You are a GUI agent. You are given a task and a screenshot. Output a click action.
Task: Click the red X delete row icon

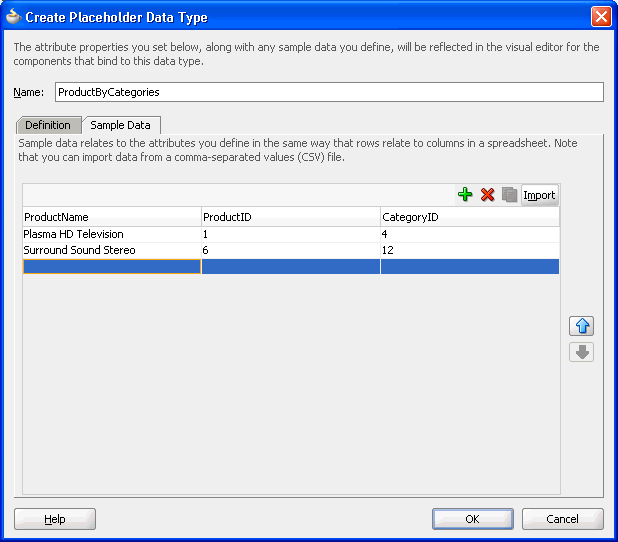488,195
